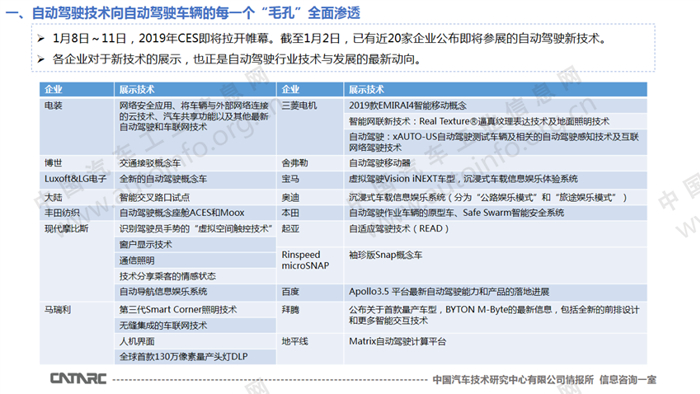Select the 网络安全应用 technology description cell

tap(195, 126)
